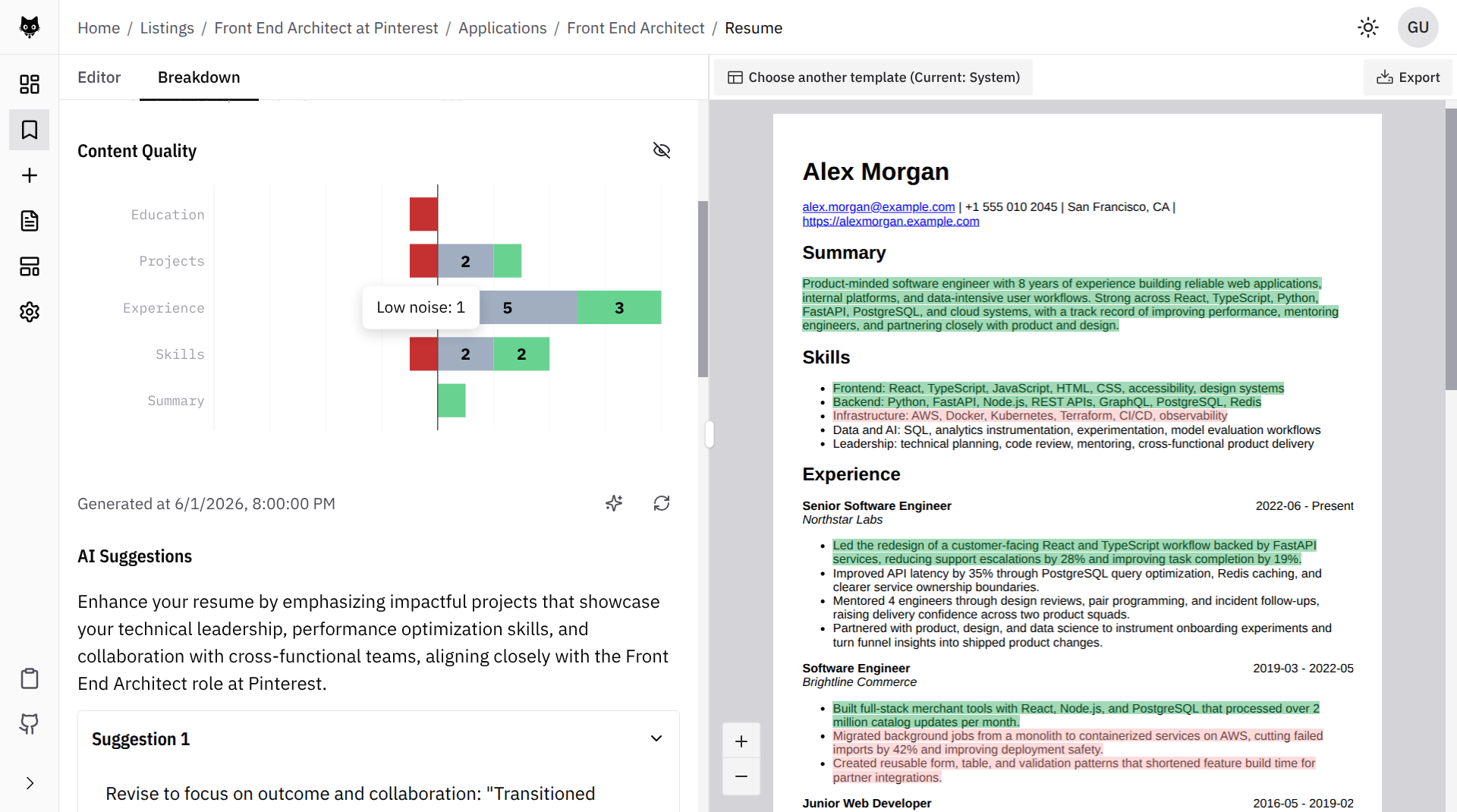This screenshot has height=812, width=1457.
Task: Click Junior Web Developer job title
Action: pos(867,803)
